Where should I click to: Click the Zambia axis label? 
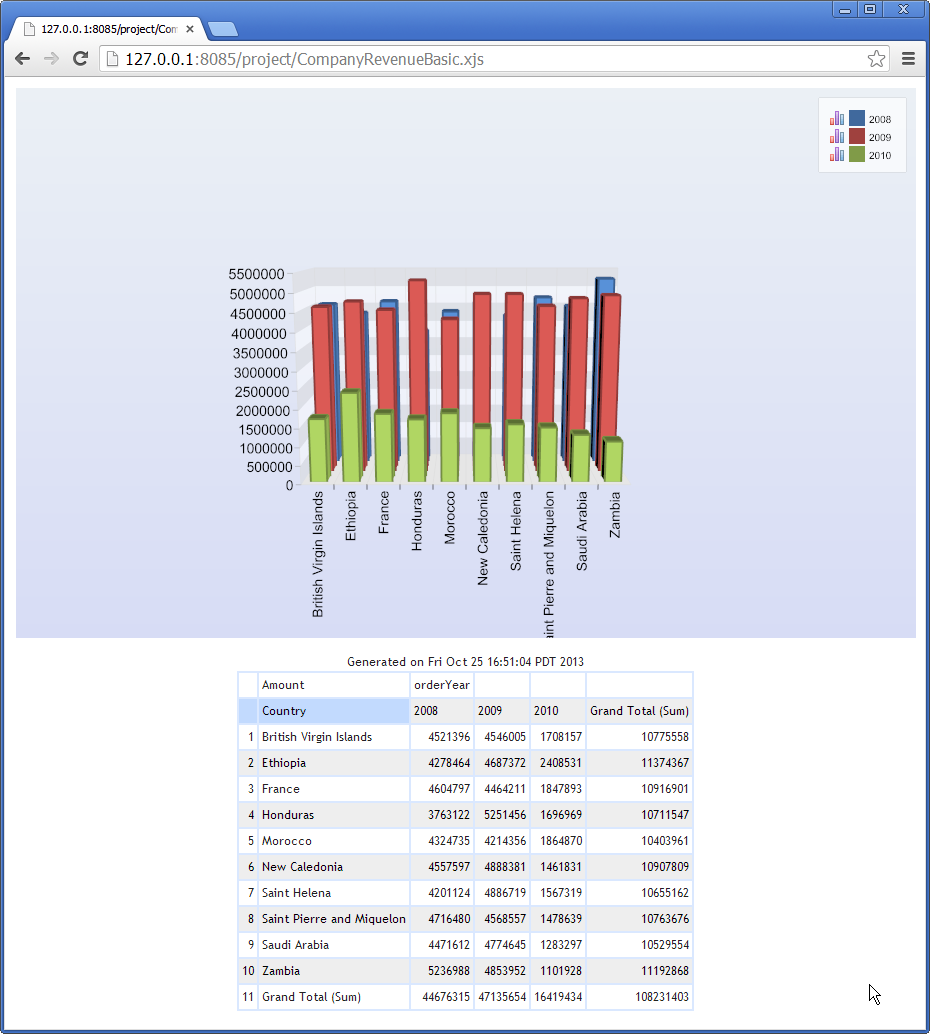pos(615,514)
